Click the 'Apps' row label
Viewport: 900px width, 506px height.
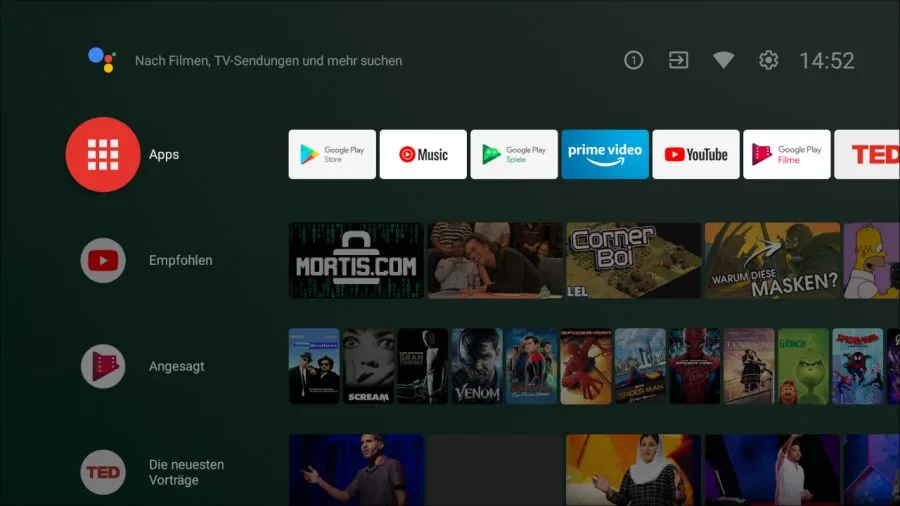click(x=164, y=154)
